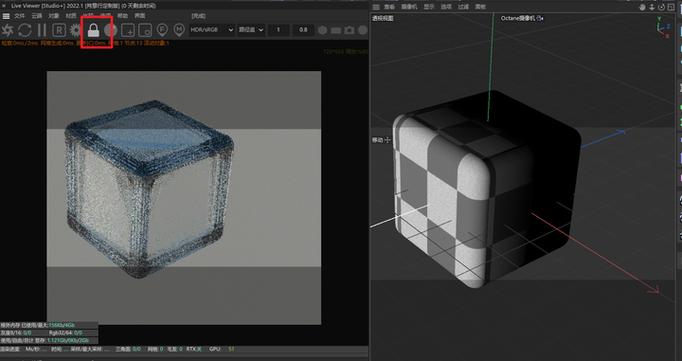Open the kernel type dropdown next to HDR/sRGB

pyautogui.click(x=251, y=30)
